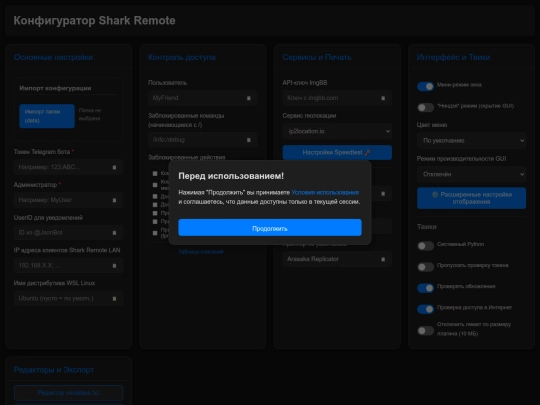Viewport: 540px width, 405px height.
Task: Click IP адреса клиентов input field
Action: click(69, 266)
